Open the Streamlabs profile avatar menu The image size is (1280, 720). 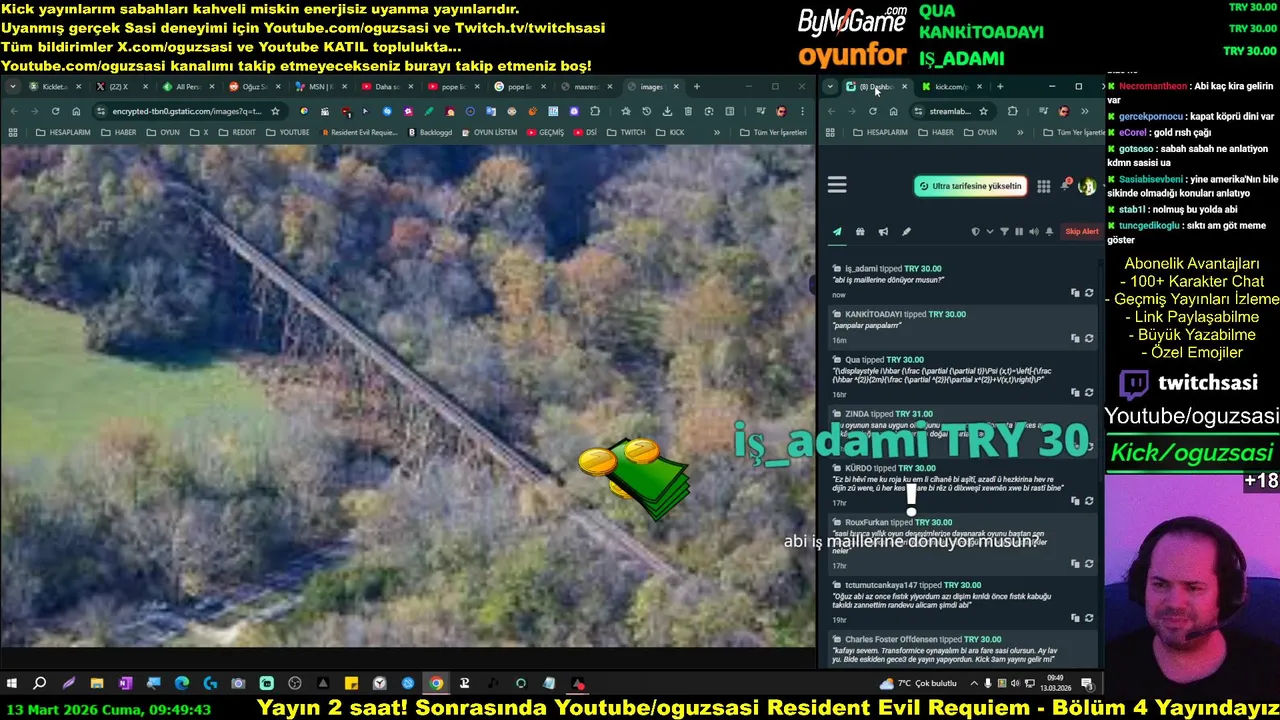tap(1087, 186)
